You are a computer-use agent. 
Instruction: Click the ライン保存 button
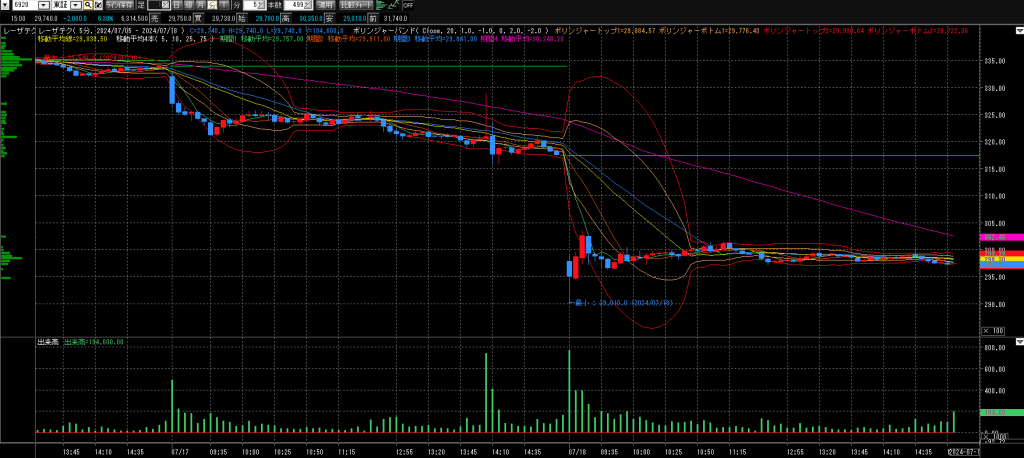(119, 5)
